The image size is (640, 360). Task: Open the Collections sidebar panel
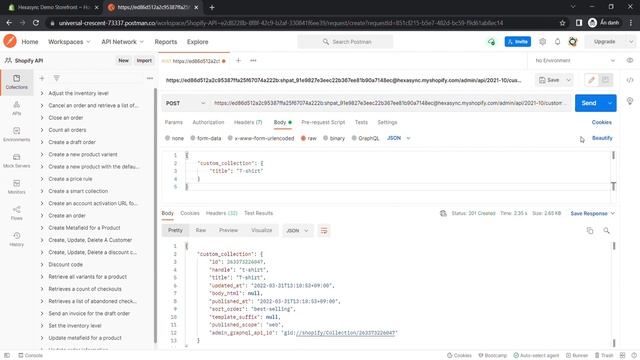[16, 82]
